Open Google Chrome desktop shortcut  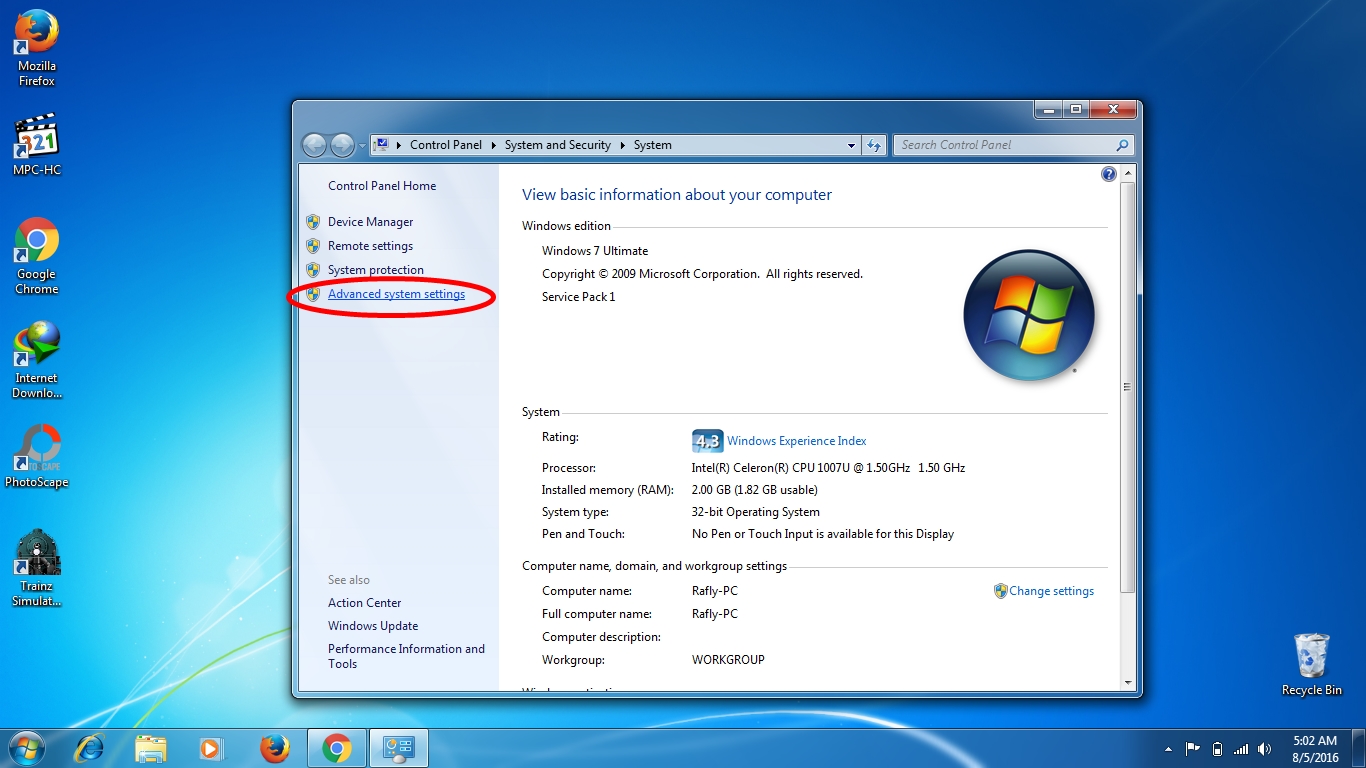coord(36,256)
